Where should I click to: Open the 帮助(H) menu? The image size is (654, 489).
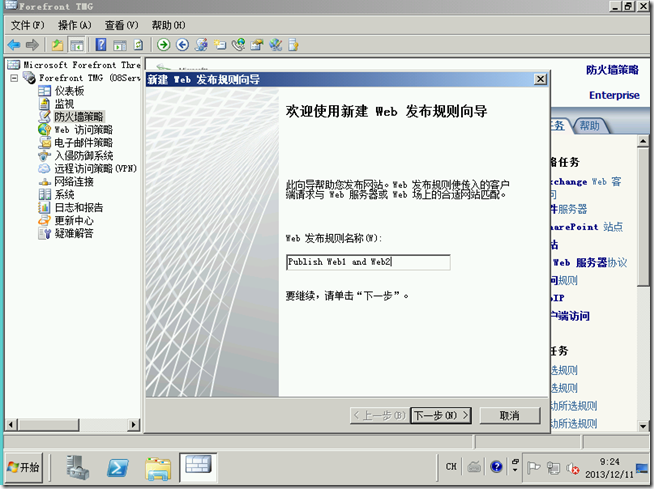tap(168, 25)
